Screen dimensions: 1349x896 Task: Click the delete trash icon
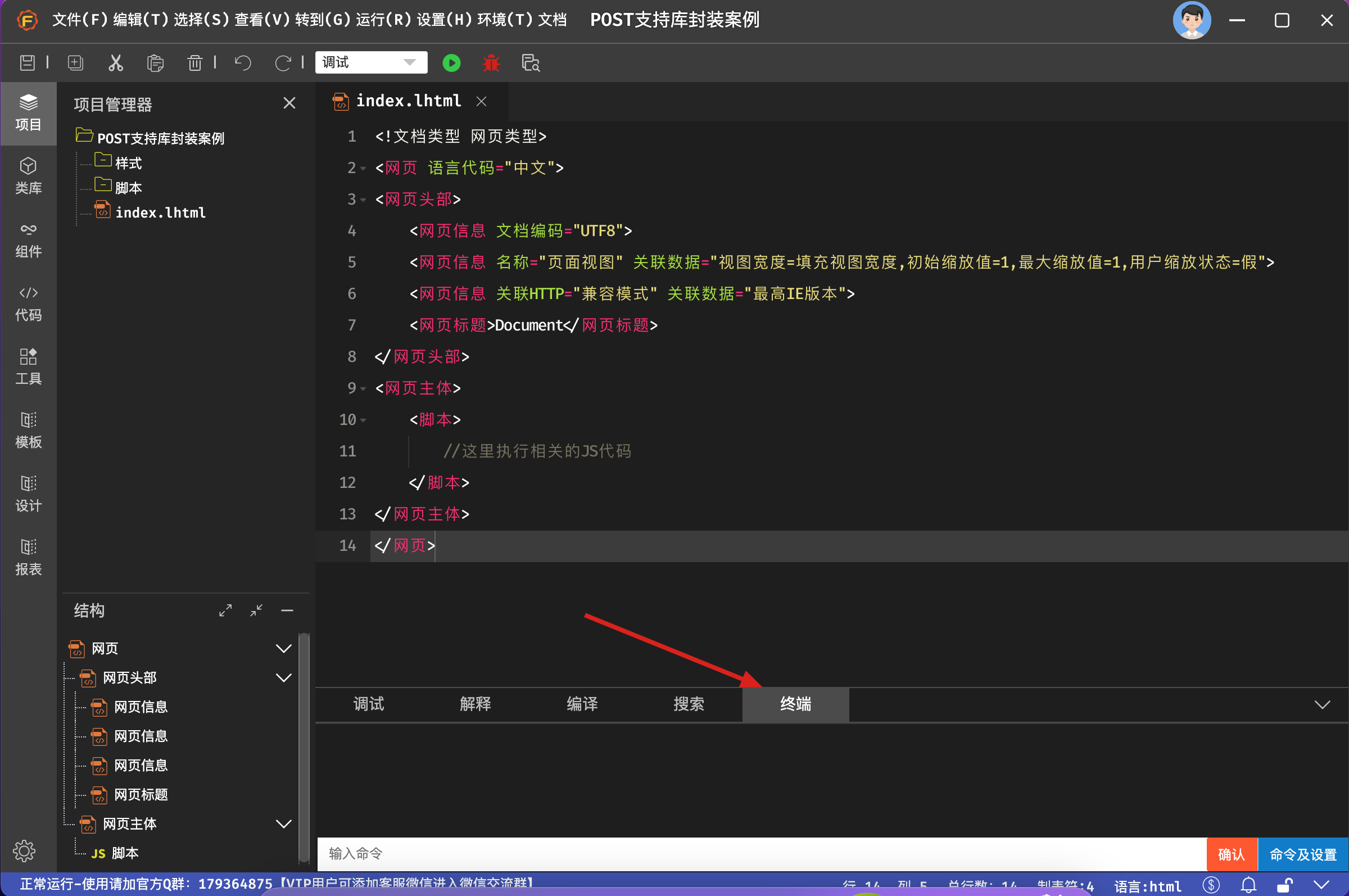click(194, 63)
